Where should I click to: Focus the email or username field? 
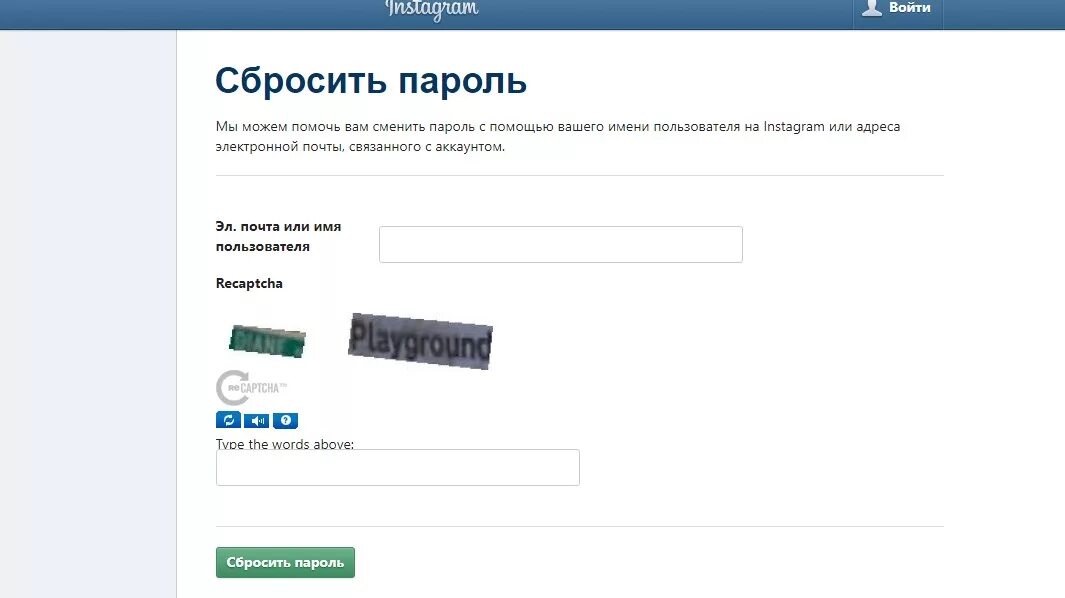point(560,245)
